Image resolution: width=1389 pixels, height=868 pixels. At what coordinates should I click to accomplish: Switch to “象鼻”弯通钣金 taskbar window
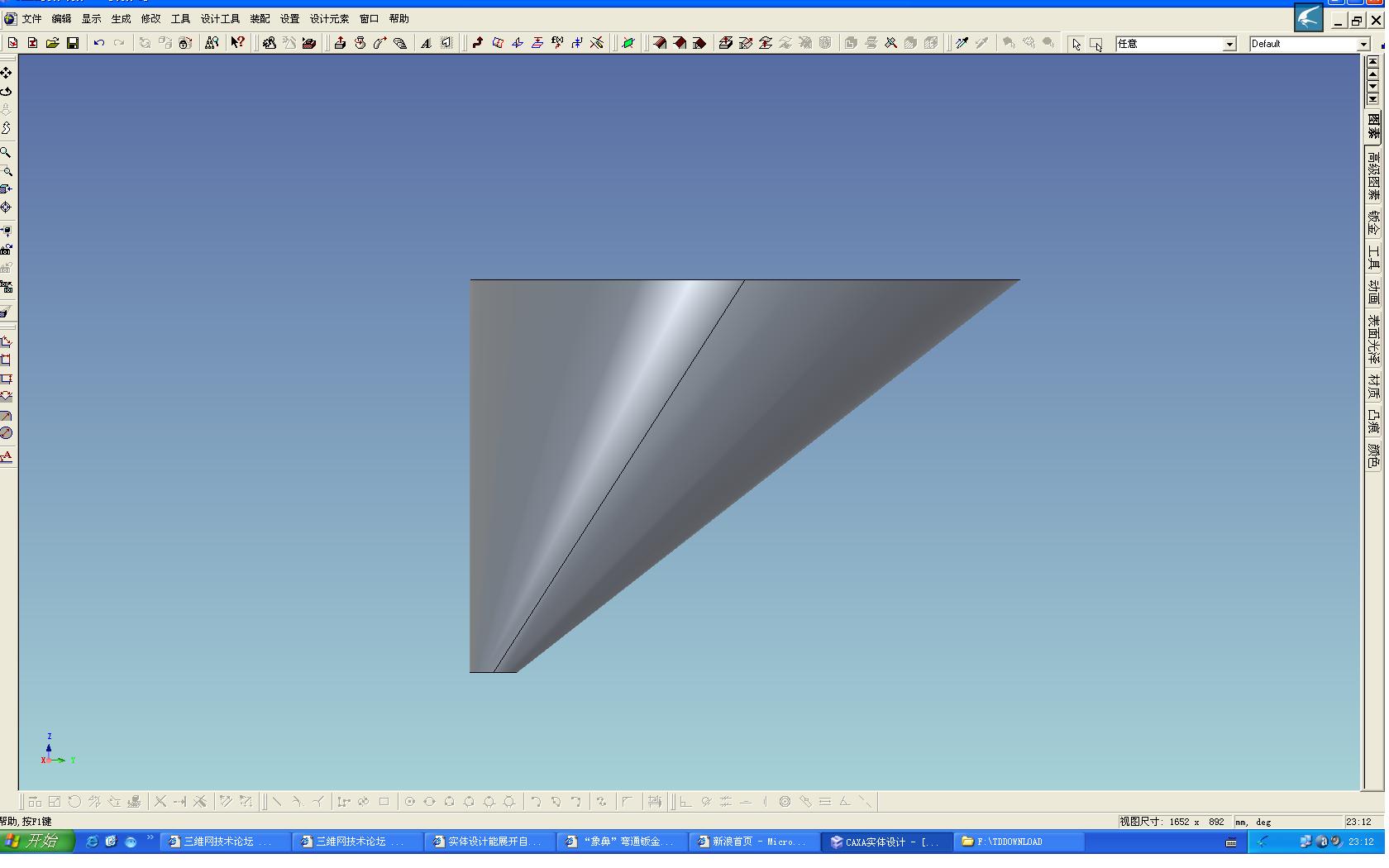(622, 842)
